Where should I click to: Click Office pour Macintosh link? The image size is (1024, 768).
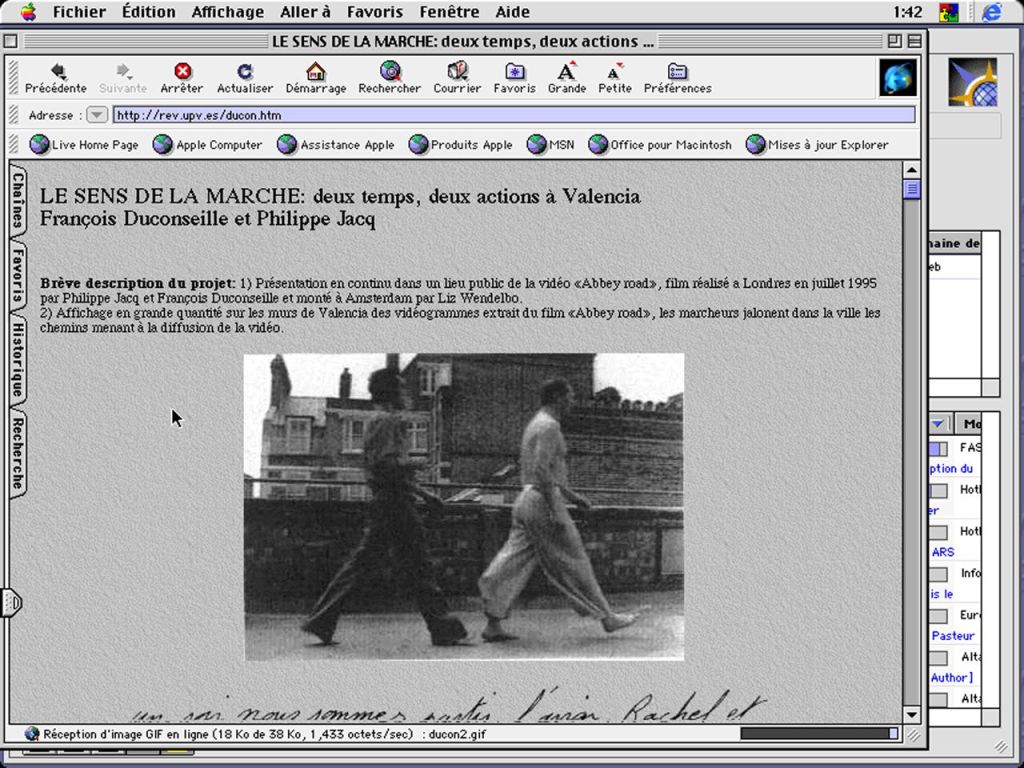pos(660,145)
